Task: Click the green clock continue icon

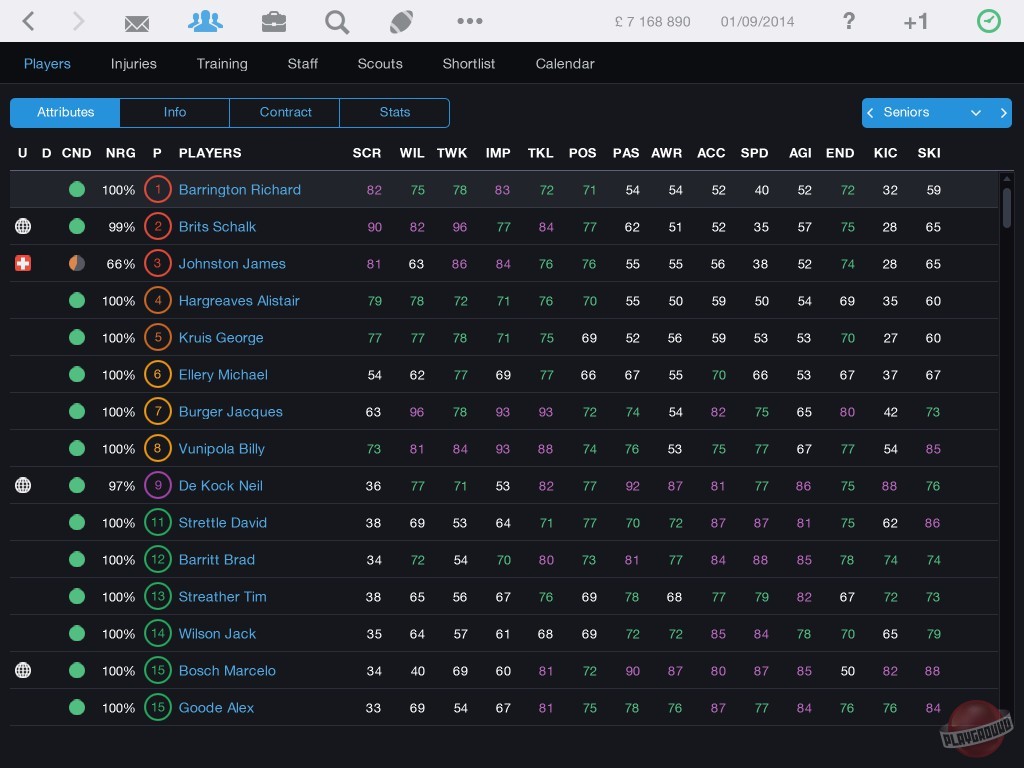Action: [x=988, y=21]
